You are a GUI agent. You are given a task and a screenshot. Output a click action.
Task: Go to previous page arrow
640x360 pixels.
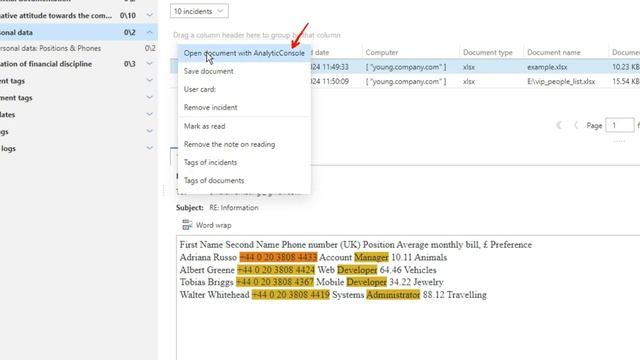coord(576,125)
